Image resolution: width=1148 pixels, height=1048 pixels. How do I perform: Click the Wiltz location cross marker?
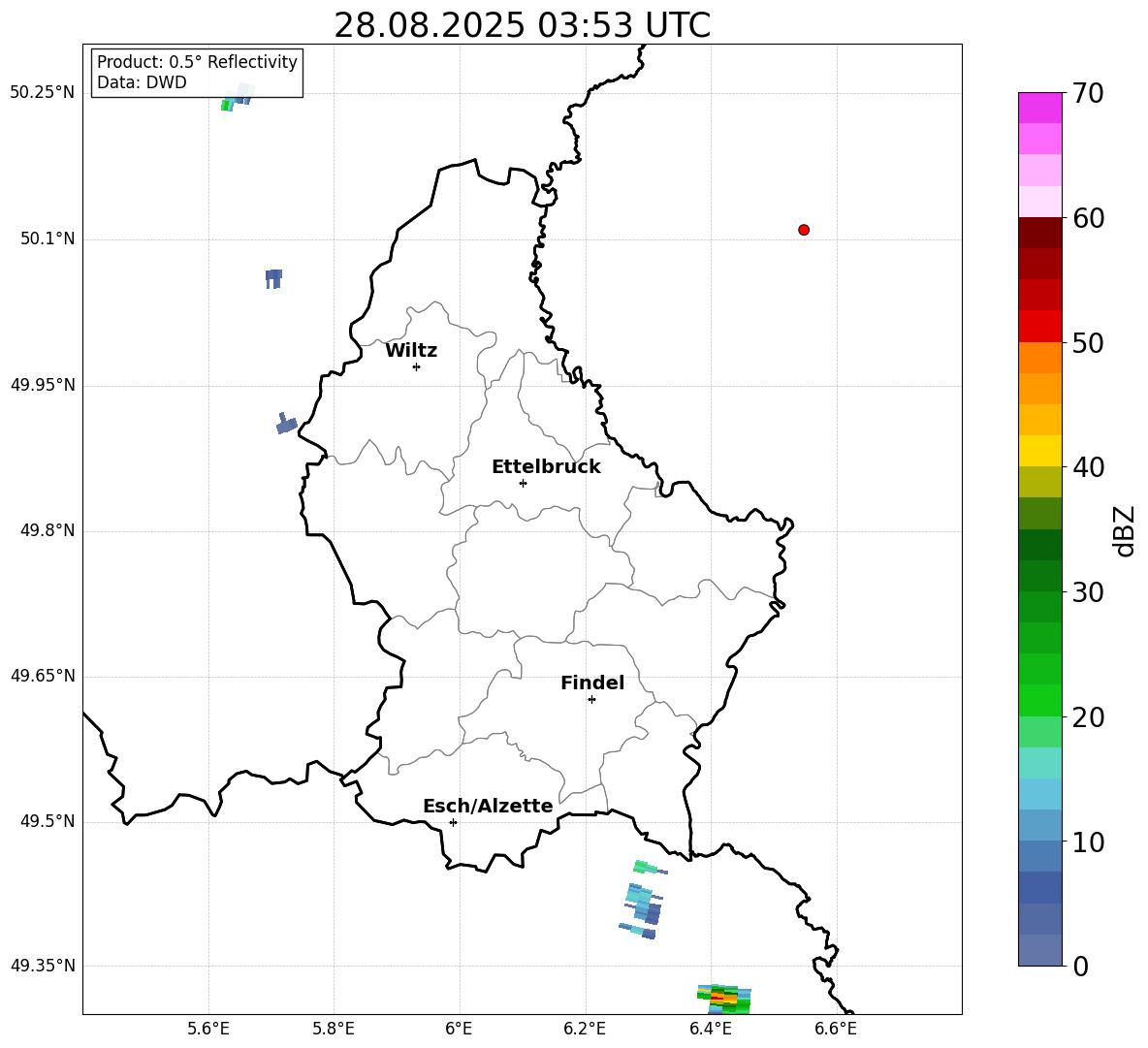click(x=417, y=366)
